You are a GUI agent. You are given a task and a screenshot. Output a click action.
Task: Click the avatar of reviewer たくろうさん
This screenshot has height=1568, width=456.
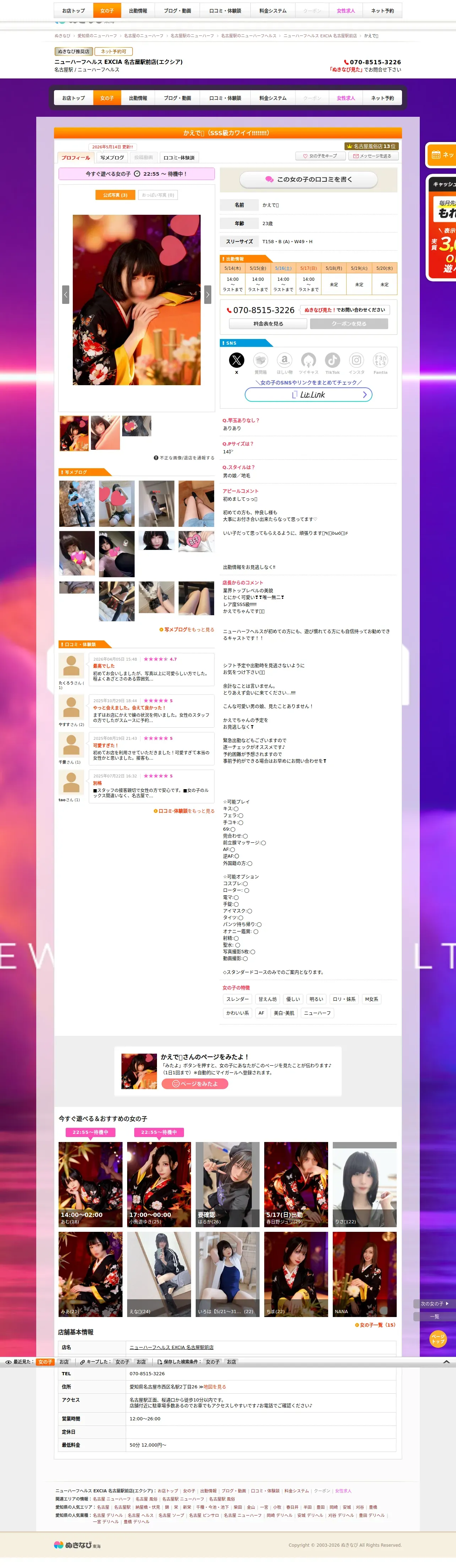tap(71, 666)
